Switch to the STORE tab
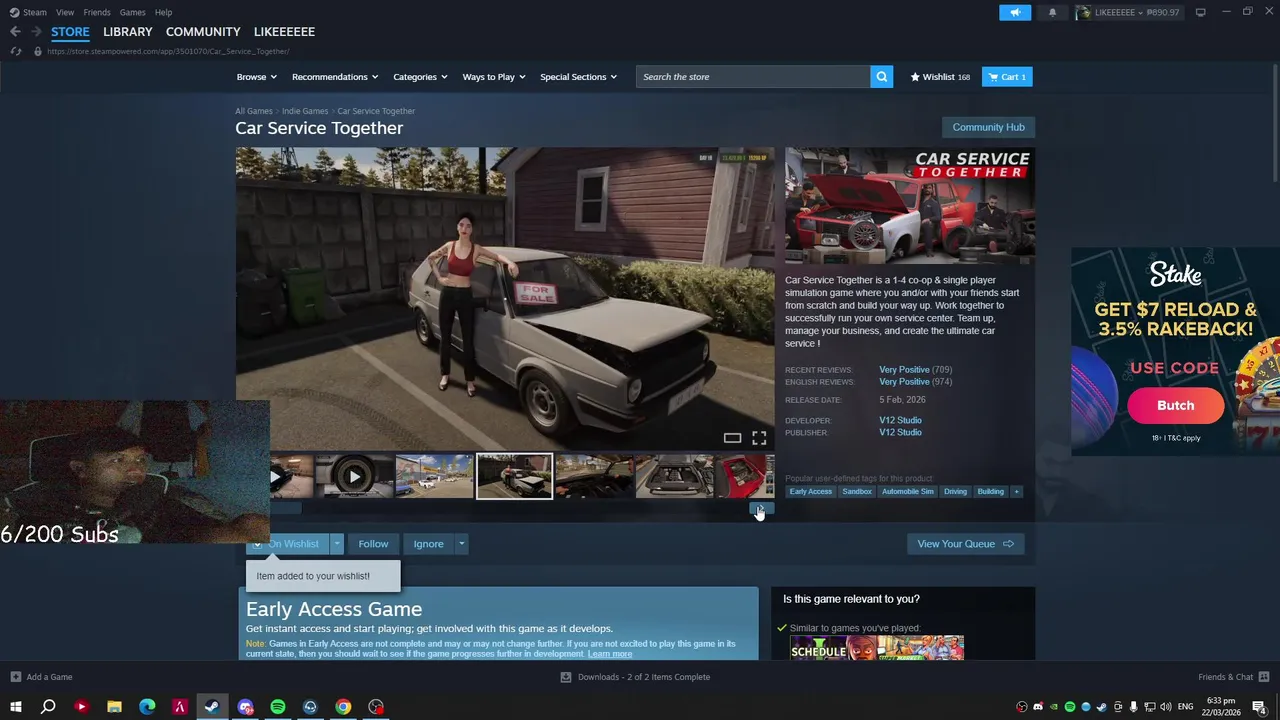The height and width of the screenshot is (720, 1280). (x=71, y=32)
